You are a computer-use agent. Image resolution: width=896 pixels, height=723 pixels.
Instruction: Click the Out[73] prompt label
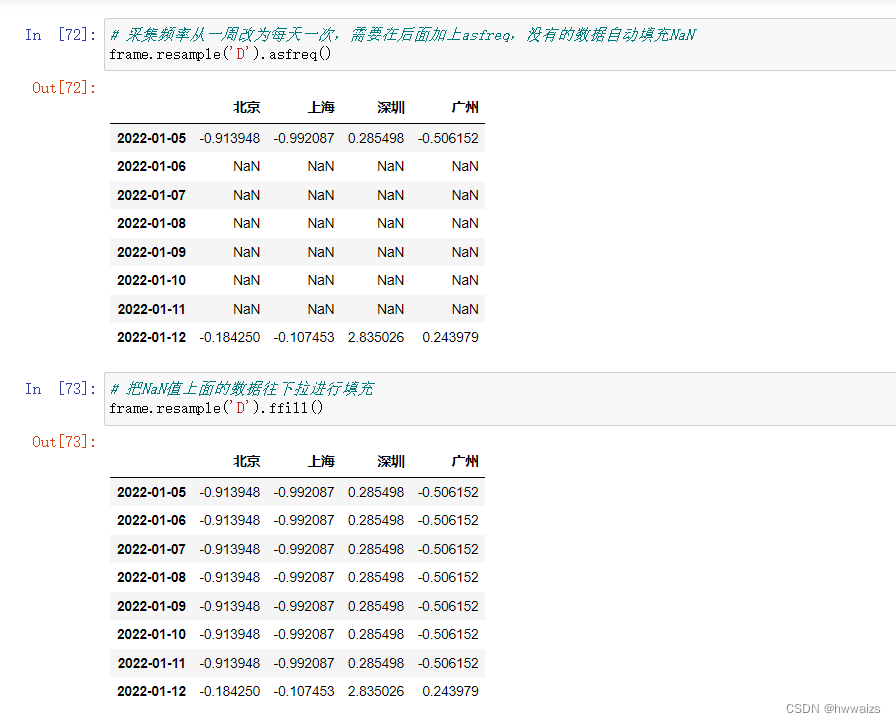(x=64, y=442)
